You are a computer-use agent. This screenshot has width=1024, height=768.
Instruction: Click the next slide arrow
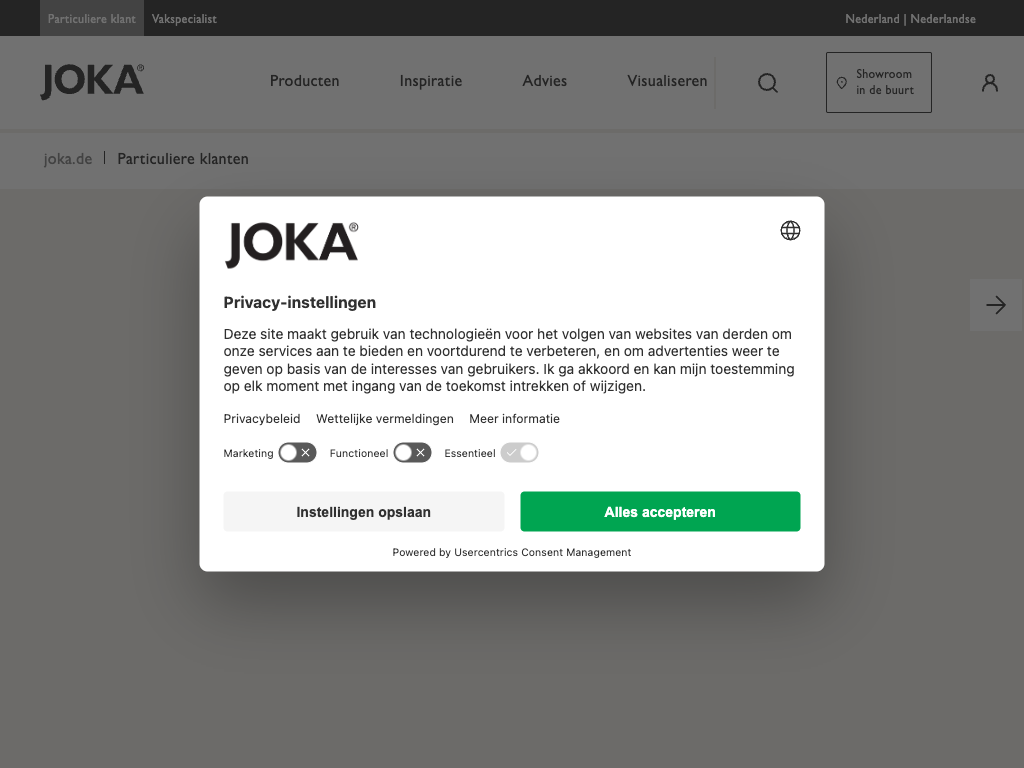pyautogui.click(x=995, y=305)
